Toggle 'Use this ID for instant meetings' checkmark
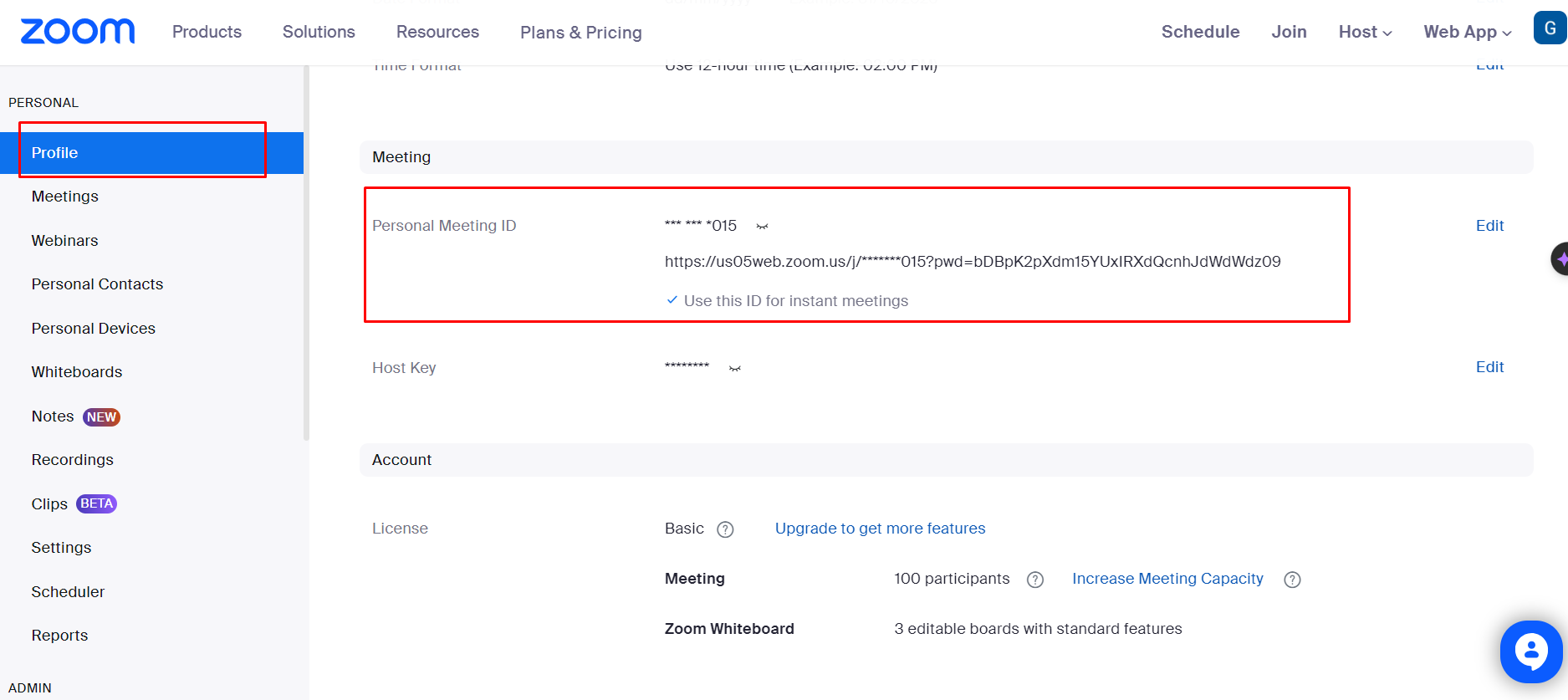The height and width of the screenshot is (700, 1568). [x=672, y=300]
